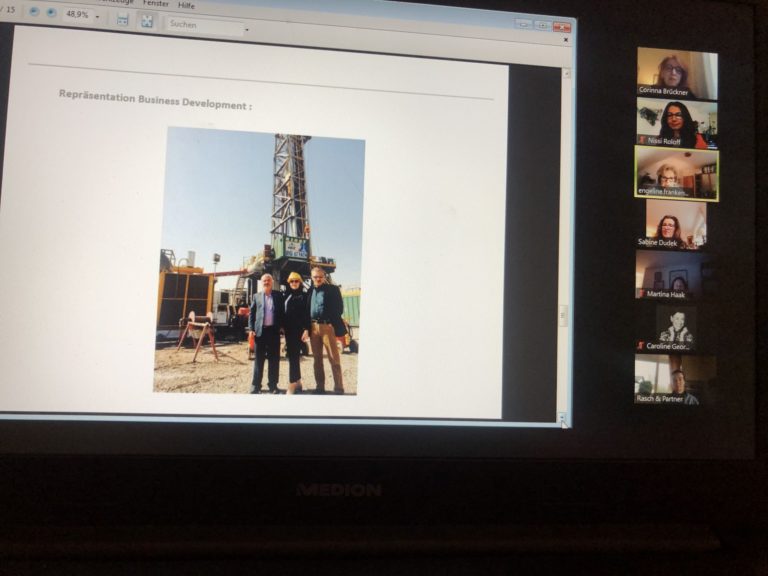Image resolution: width=768 pixels, height=576 pixels.
Task: Grab the vertical scrollbar thumb
Action: pyautogui.click(x=562, y=315)
